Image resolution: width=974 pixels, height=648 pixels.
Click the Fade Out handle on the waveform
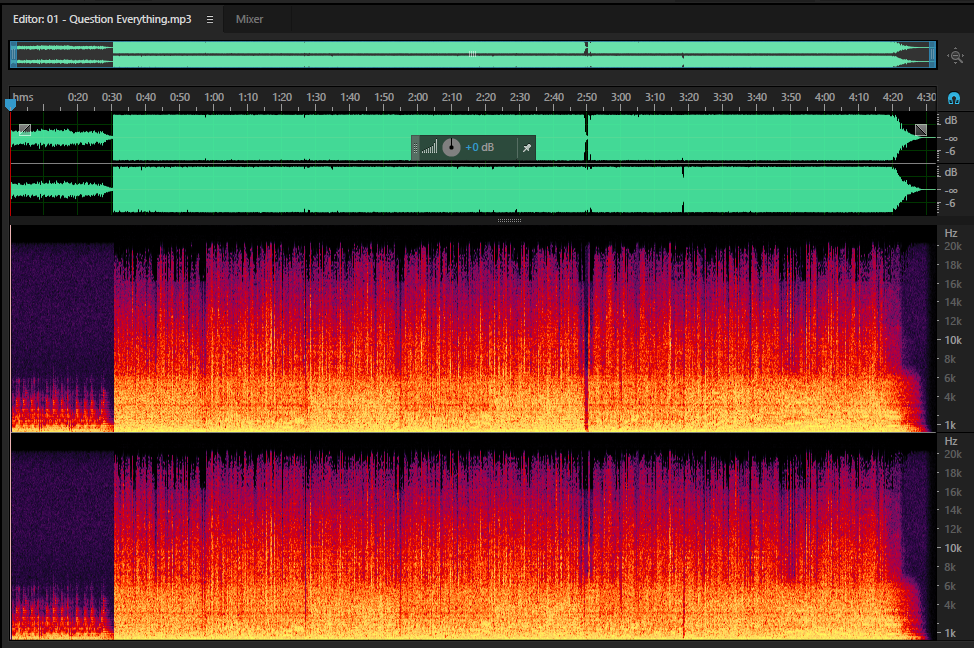pyautogui.click(x=921, y=130)
